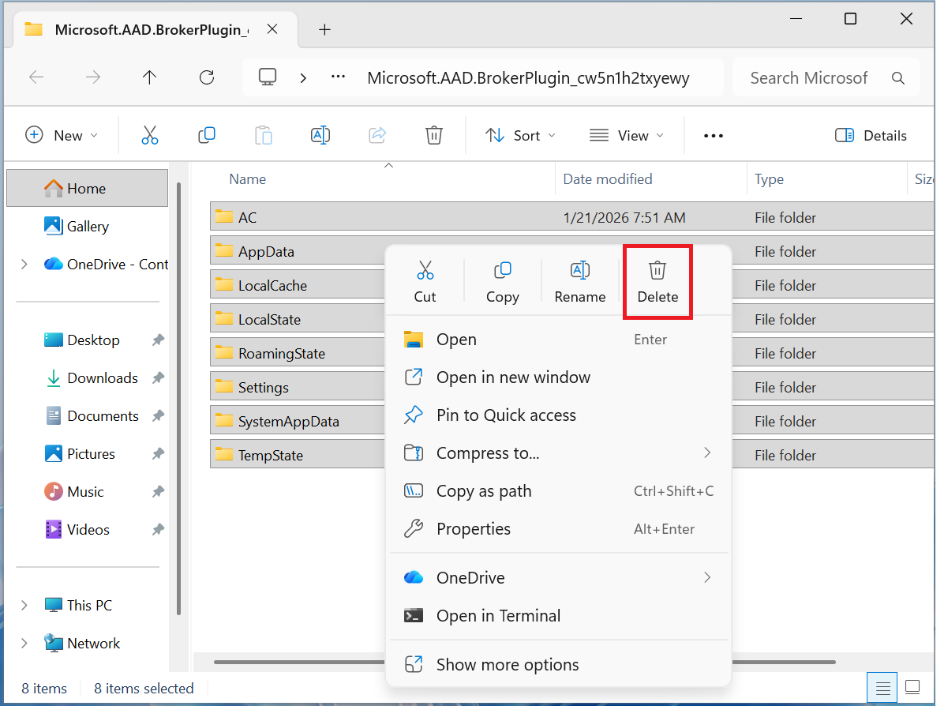Close the Microsoft.AAD.BrokerPlugin tab
Viewport: 936px width, 706px height.
272,29
